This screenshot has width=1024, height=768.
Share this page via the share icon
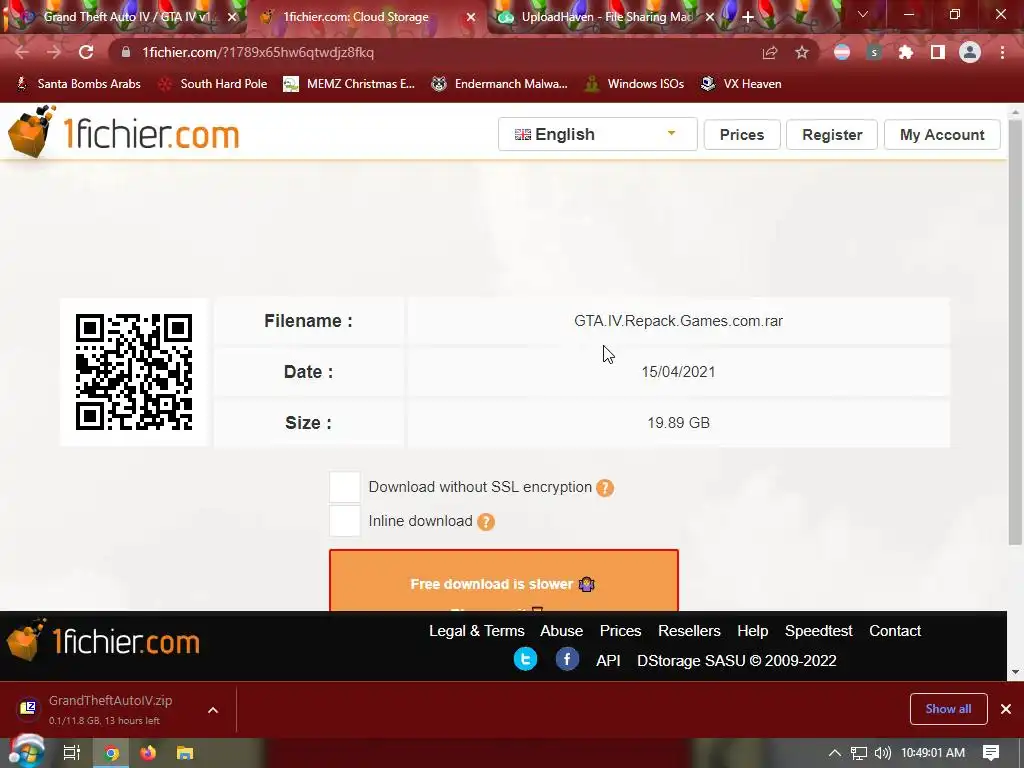point(770,52)
